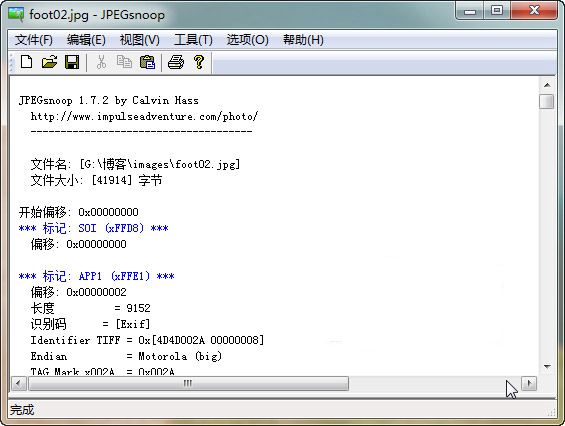Click the vertical scrollbar up arrow

(x=547, y=85)
